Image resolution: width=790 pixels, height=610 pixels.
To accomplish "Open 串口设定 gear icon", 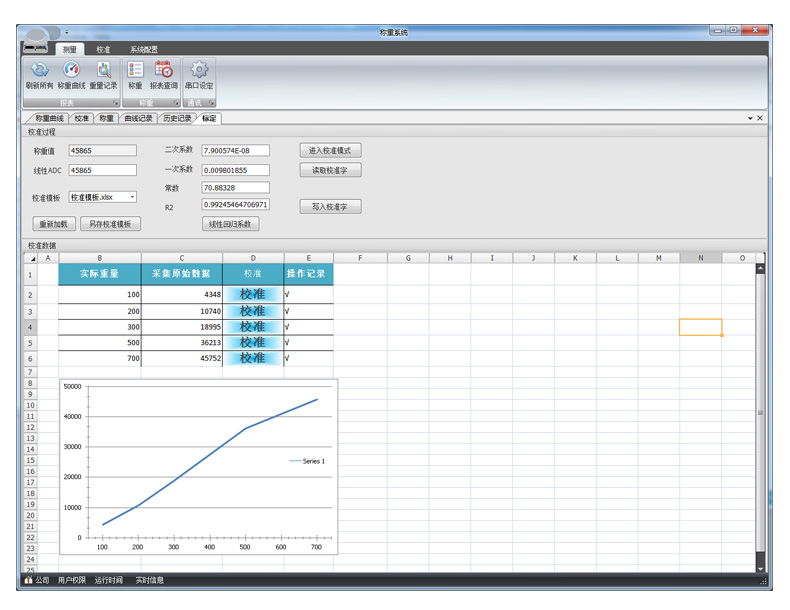I will pos(199,70).
